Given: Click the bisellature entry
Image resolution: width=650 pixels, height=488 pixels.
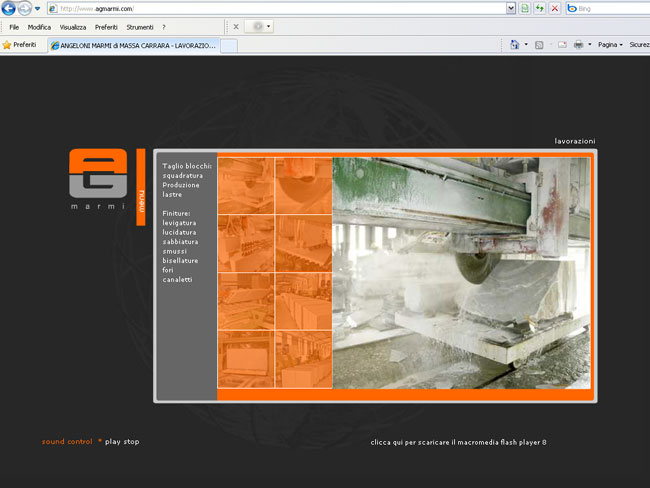Looking at the screenshot, I should point(180,261).
